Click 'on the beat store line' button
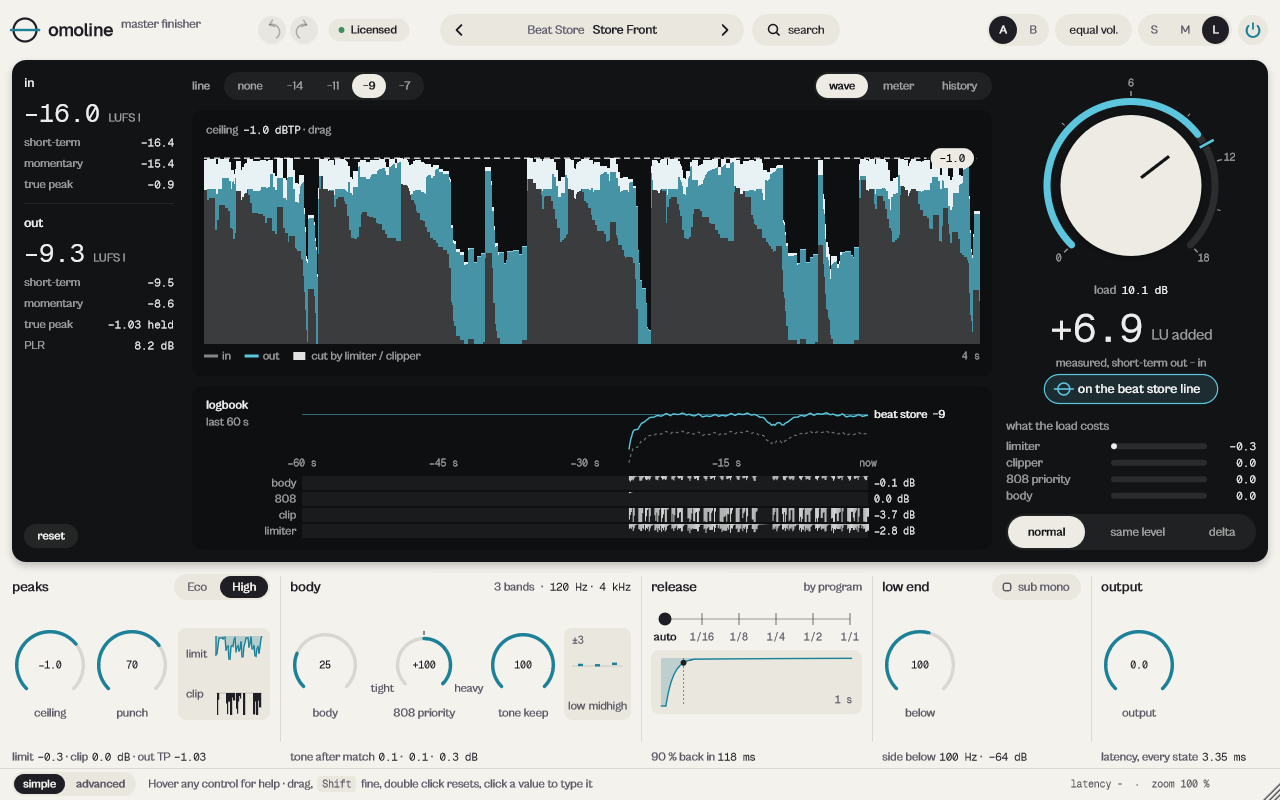The height and width of the screenshot is (800, 1280). point(1131,389)
